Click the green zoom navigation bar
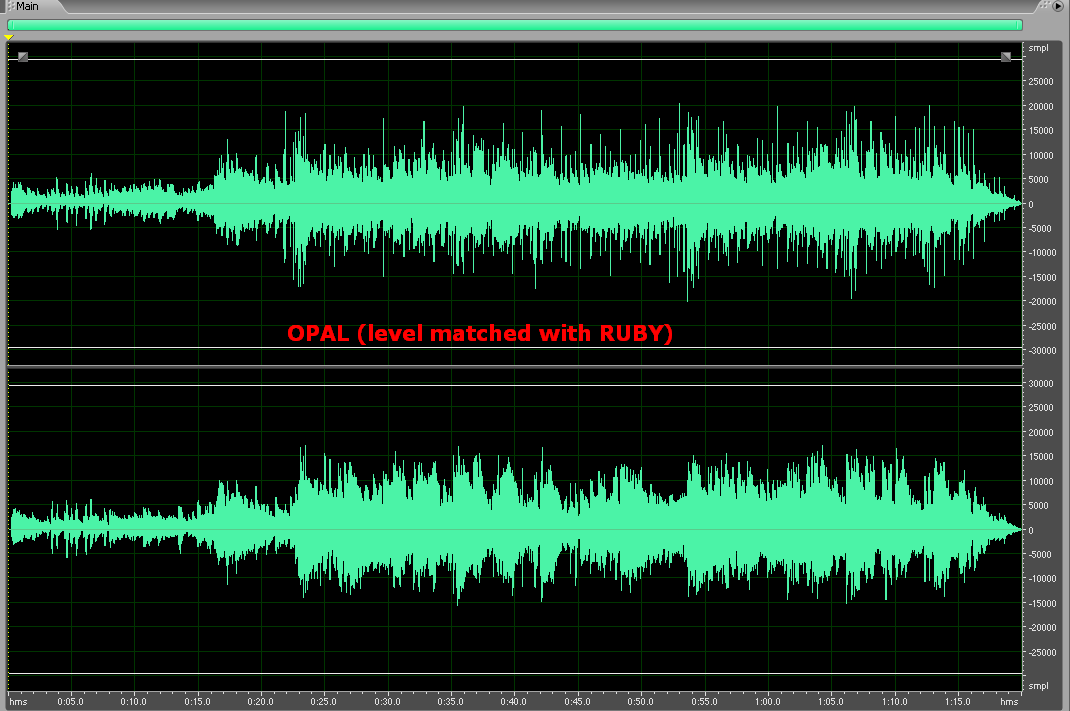Screen dimensions: 1070x711 point(515,25)
